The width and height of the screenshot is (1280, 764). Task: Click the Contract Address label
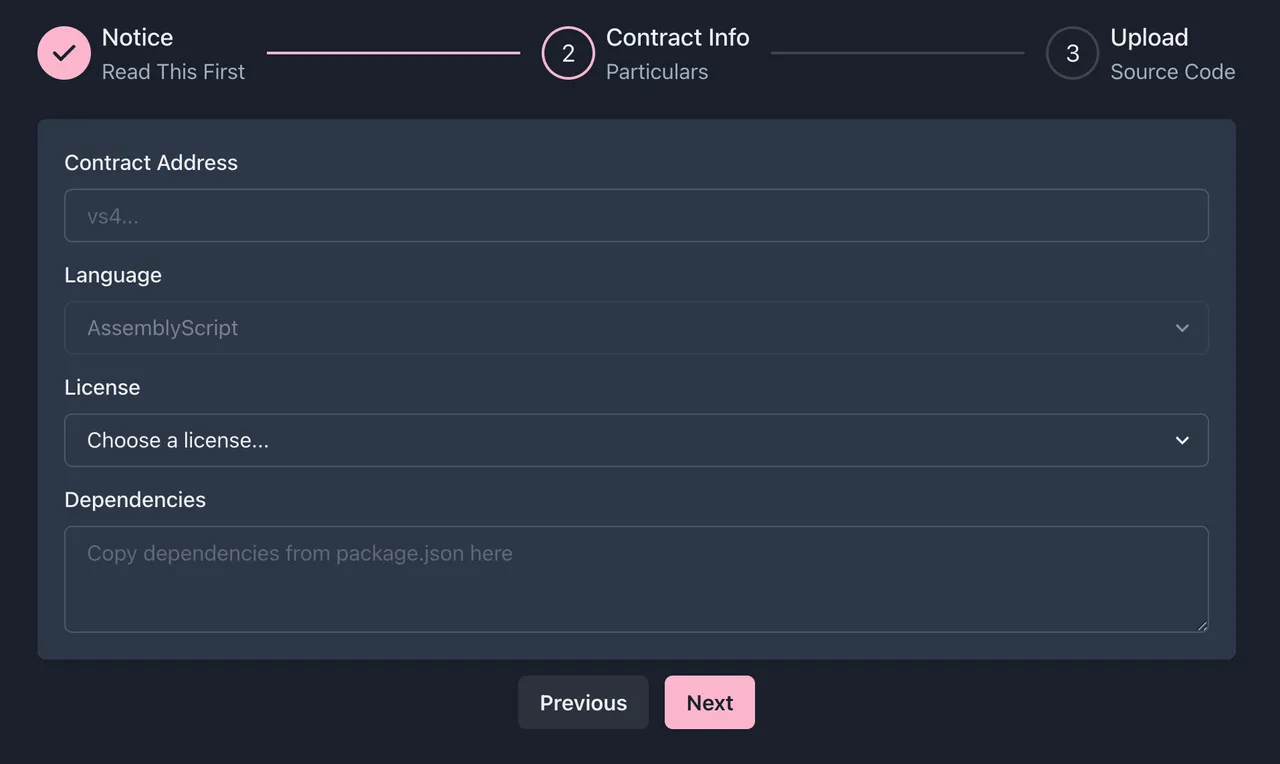[151, 163]
